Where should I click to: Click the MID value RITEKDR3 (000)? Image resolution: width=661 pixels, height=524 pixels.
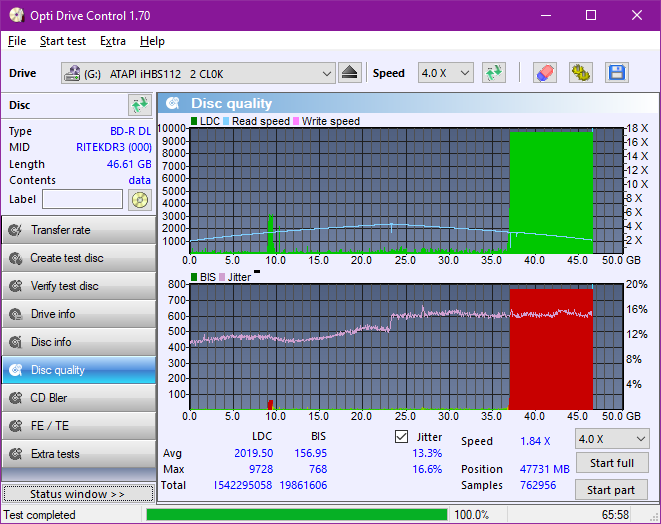point(114,148)
